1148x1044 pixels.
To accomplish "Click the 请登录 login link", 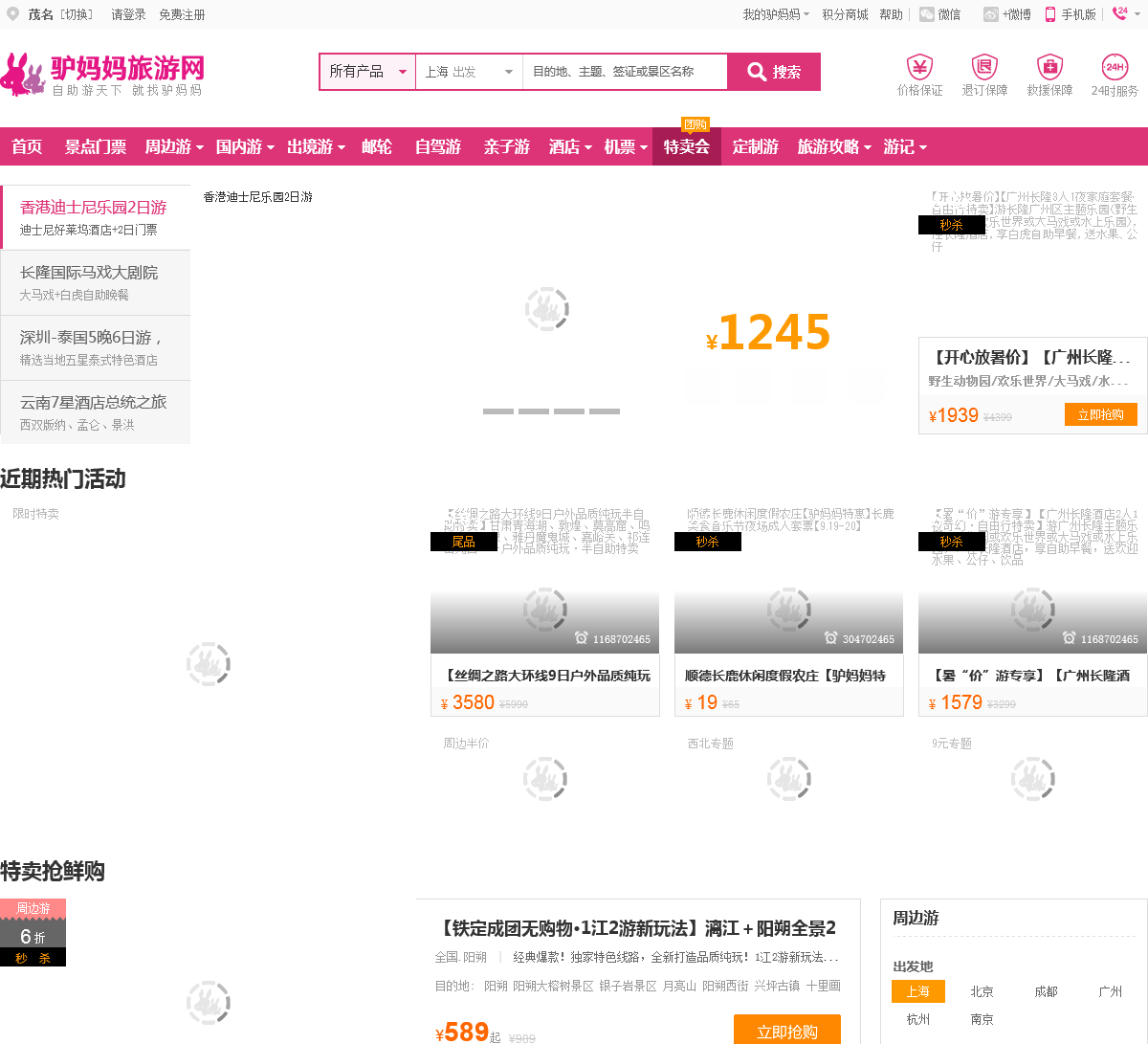I will click(128, 14).
